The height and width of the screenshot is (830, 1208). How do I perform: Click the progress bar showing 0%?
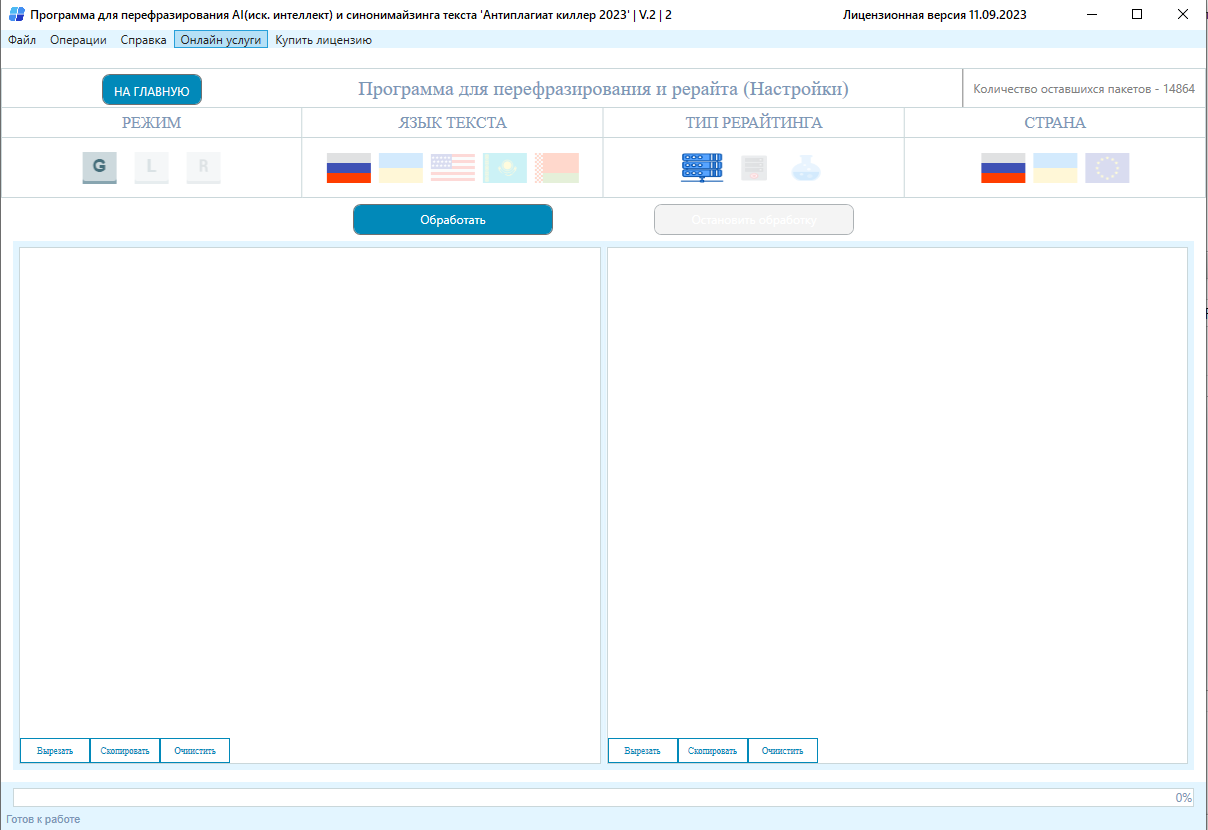(603, 798)
